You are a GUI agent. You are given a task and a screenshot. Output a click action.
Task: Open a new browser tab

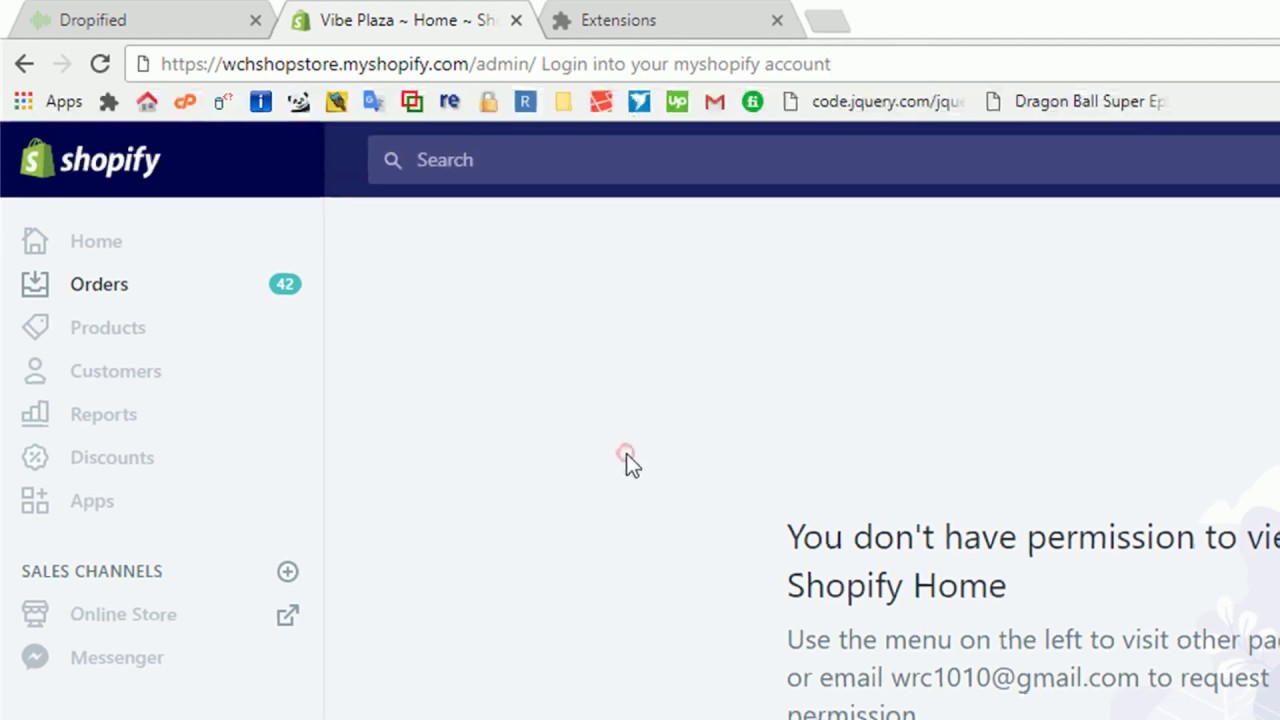[826, 21]
